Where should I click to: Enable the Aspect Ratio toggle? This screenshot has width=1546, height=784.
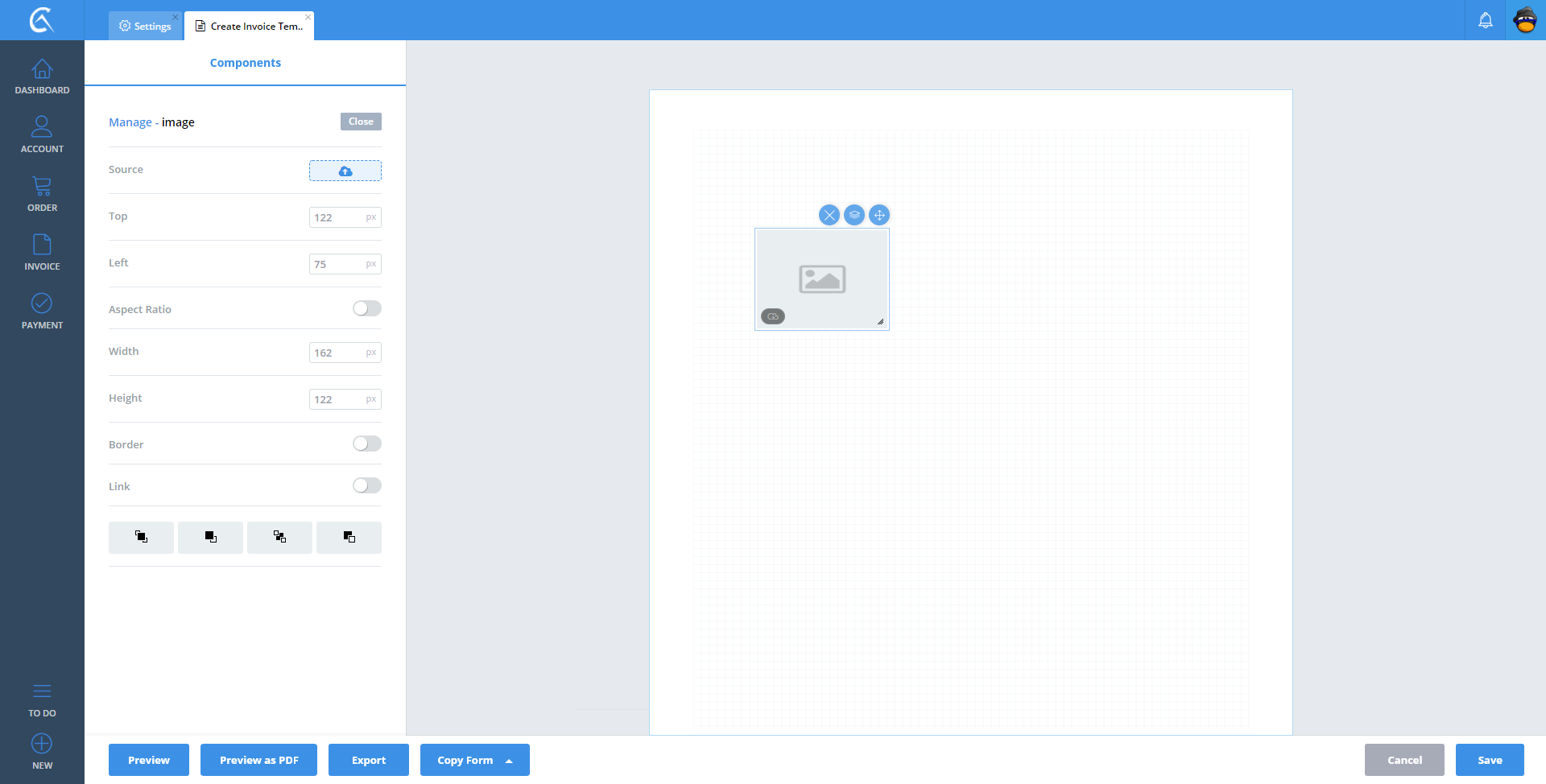pyautogui.click(x=366, y=308)
